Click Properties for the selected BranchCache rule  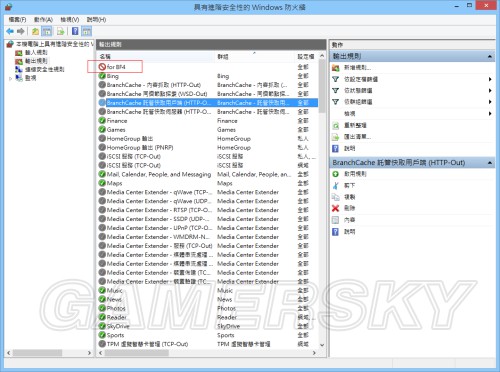tap(349, 220)
